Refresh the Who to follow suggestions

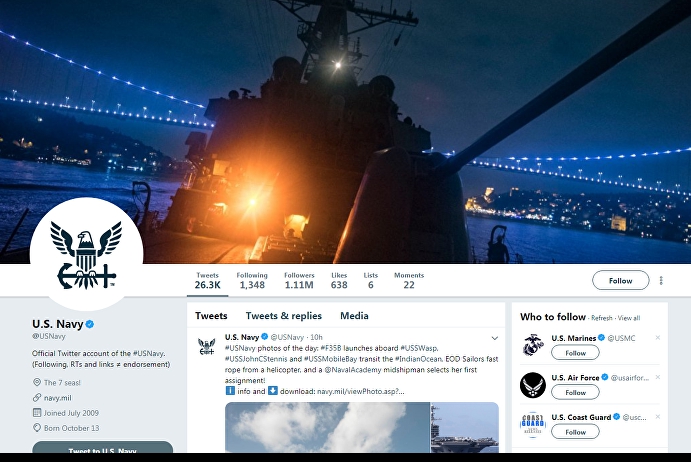pyautogui.click(x=602, y=318)
